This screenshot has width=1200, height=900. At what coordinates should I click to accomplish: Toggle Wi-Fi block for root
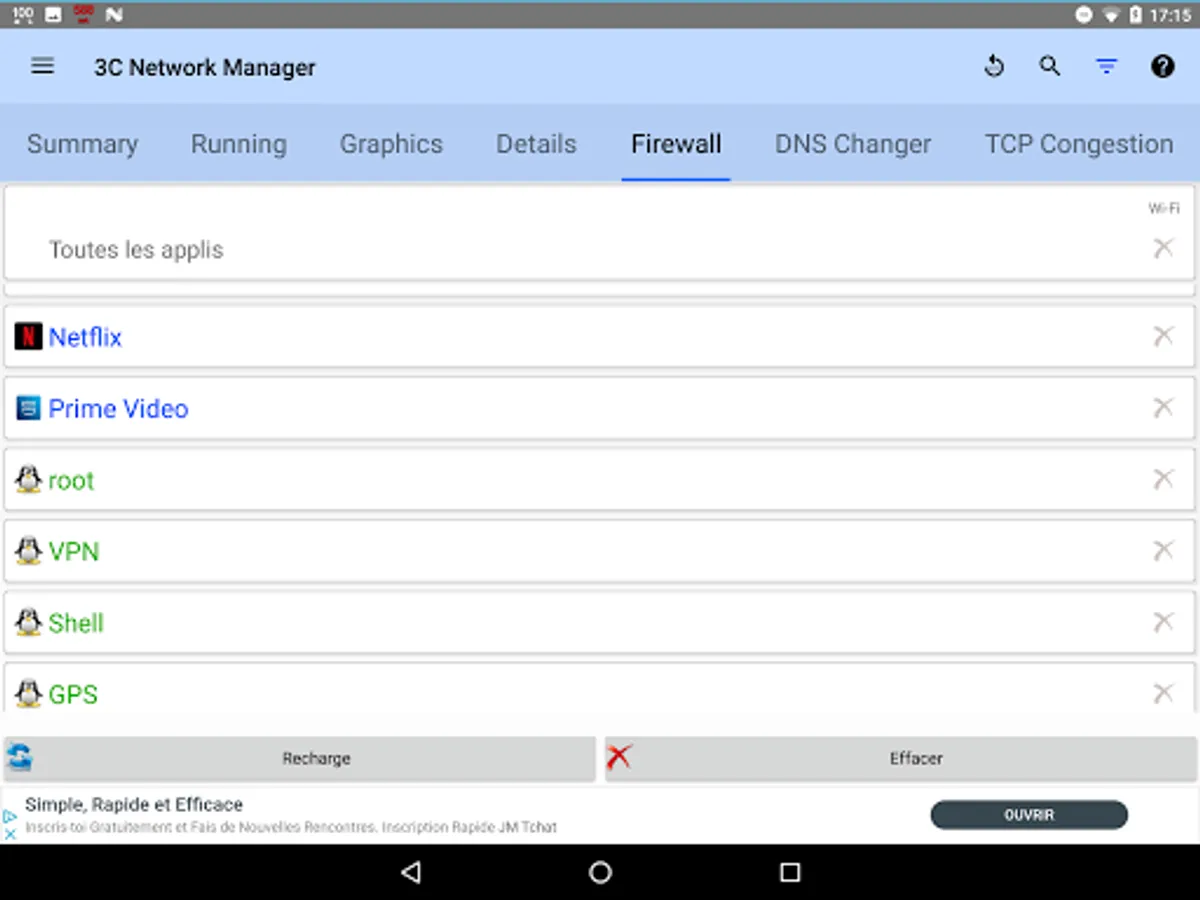coord(1163,479)
